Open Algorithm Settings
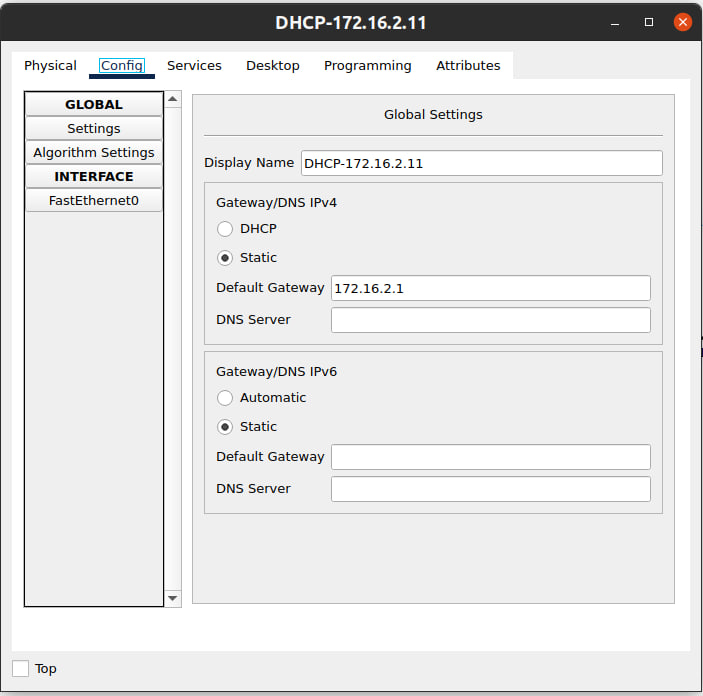703x696 pixels. 94,152
